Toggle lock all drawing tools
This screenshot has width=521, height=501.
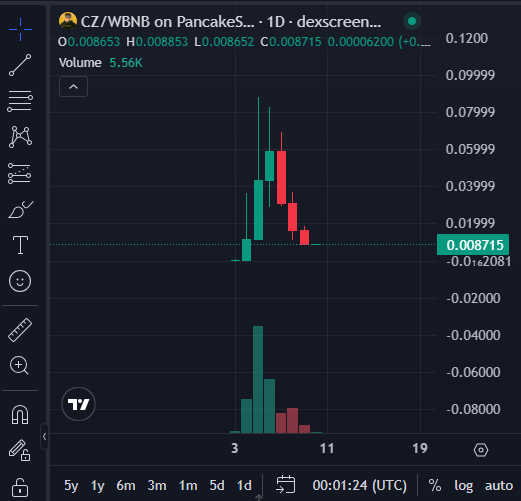pyautogui.click(x=20, y=487)
